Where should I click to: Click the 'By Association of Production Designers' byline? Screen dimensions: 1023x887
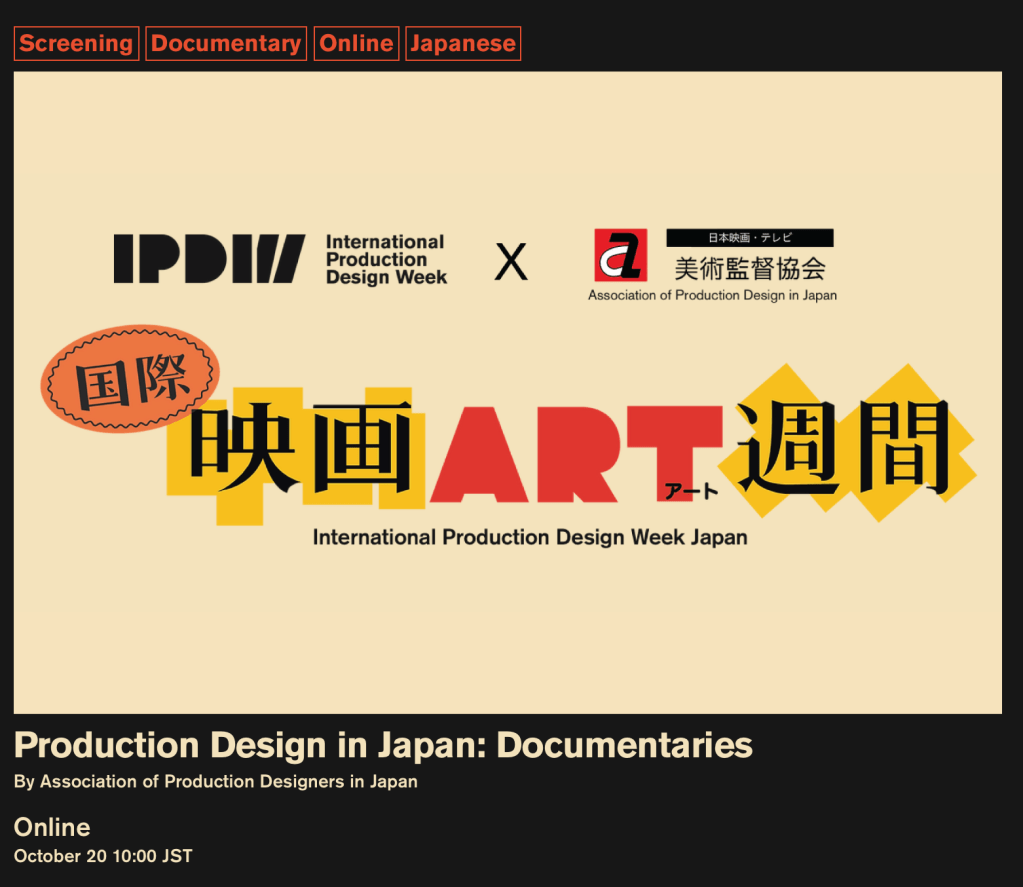tap(216, 782)
